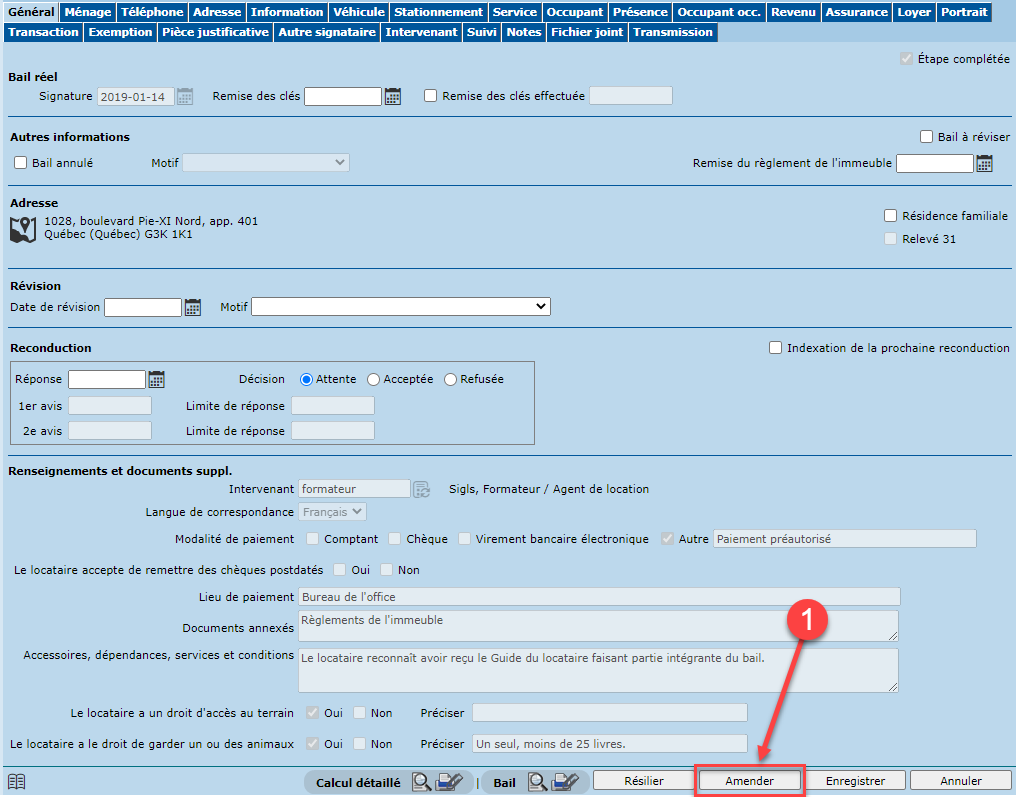This screenshot has height=797, width=1016.
Task: Click the Amender button
Action: coord(749,781)
